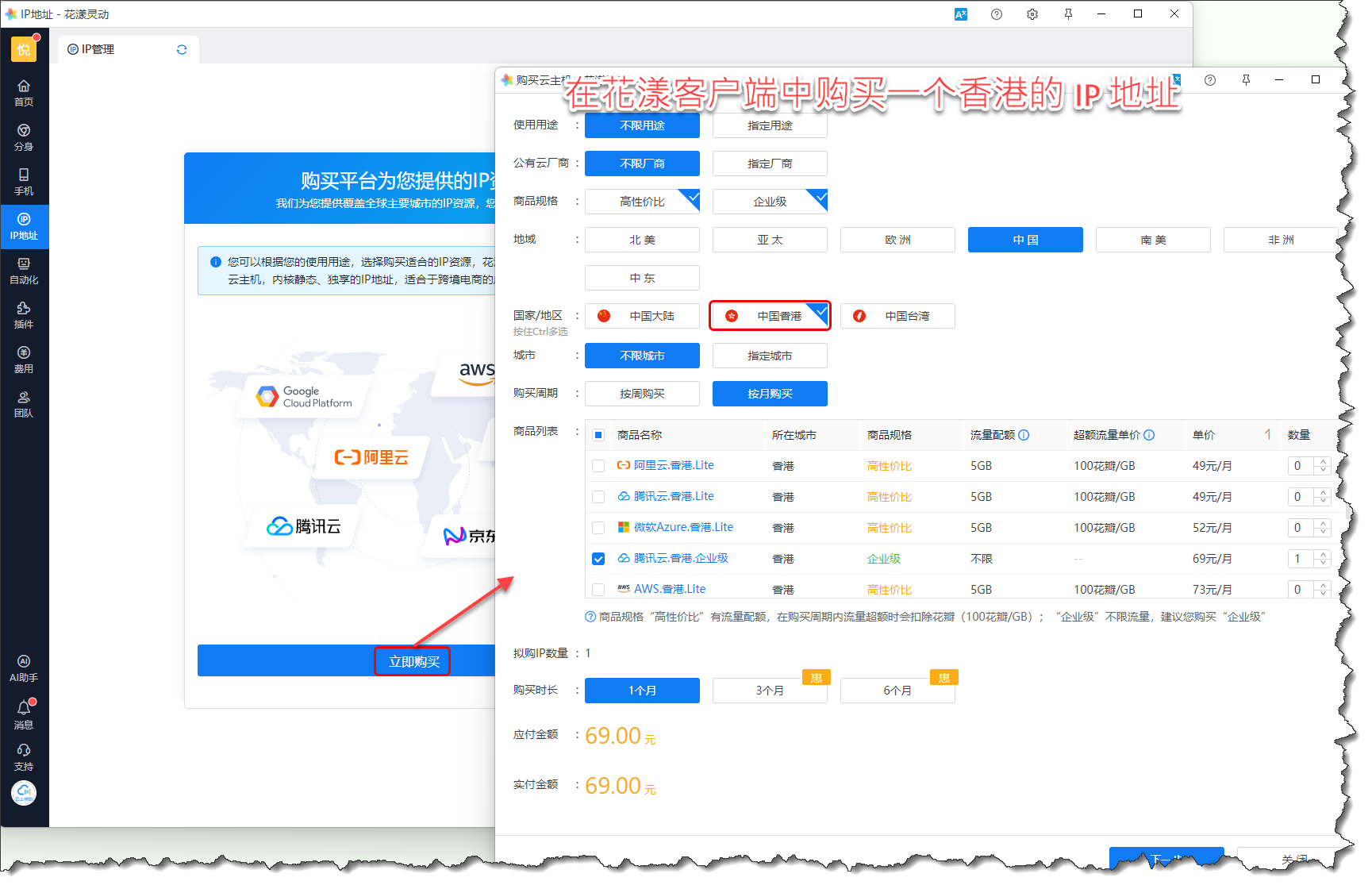Uncheck the 腾讯云.香港.企业级 product row
This screenshot has height=889, width=1372.
[x=598, y=559]
